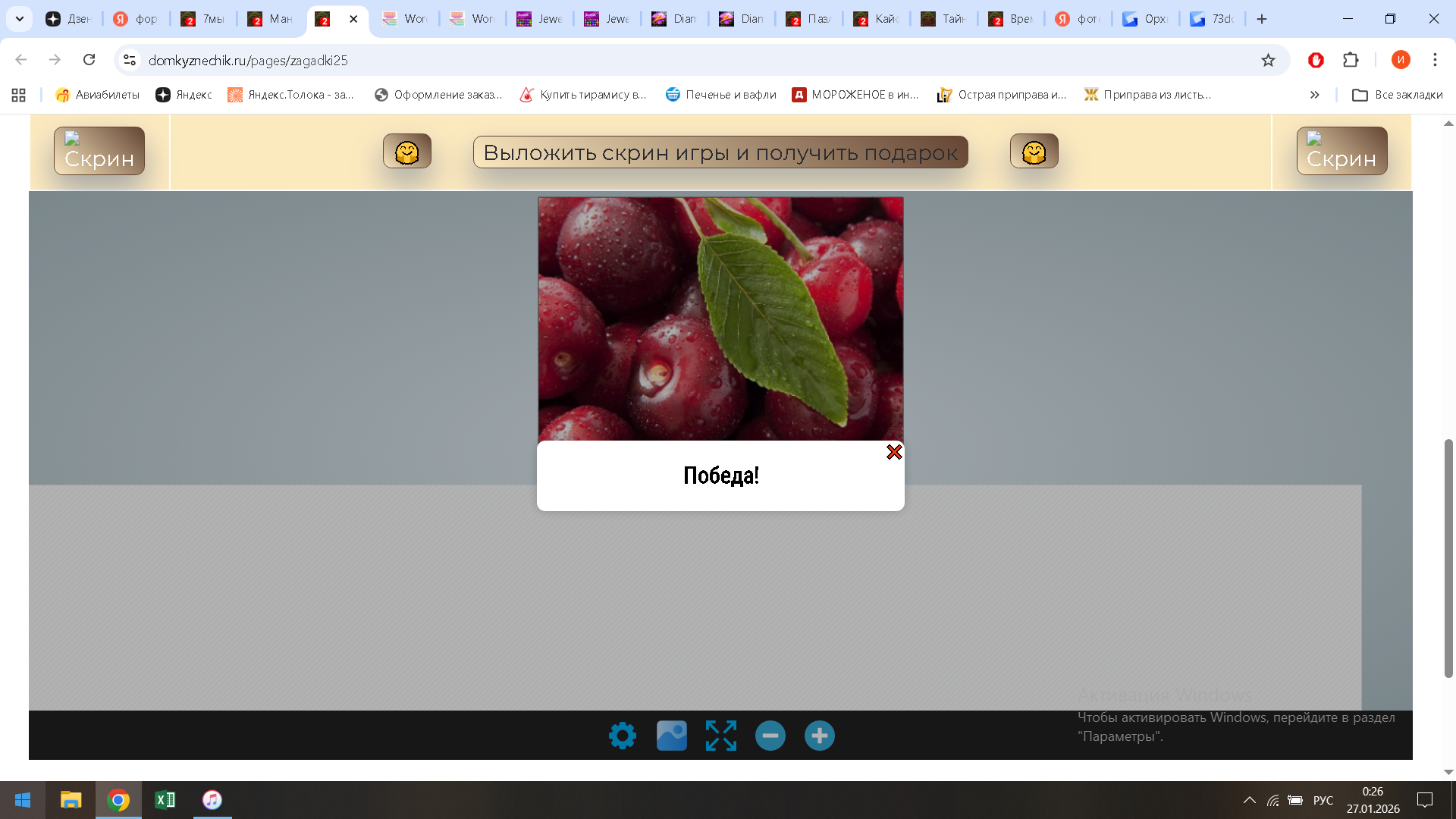Open the game settings gear icon
This screenshot has width=1456, height=819.
point(622,736)
